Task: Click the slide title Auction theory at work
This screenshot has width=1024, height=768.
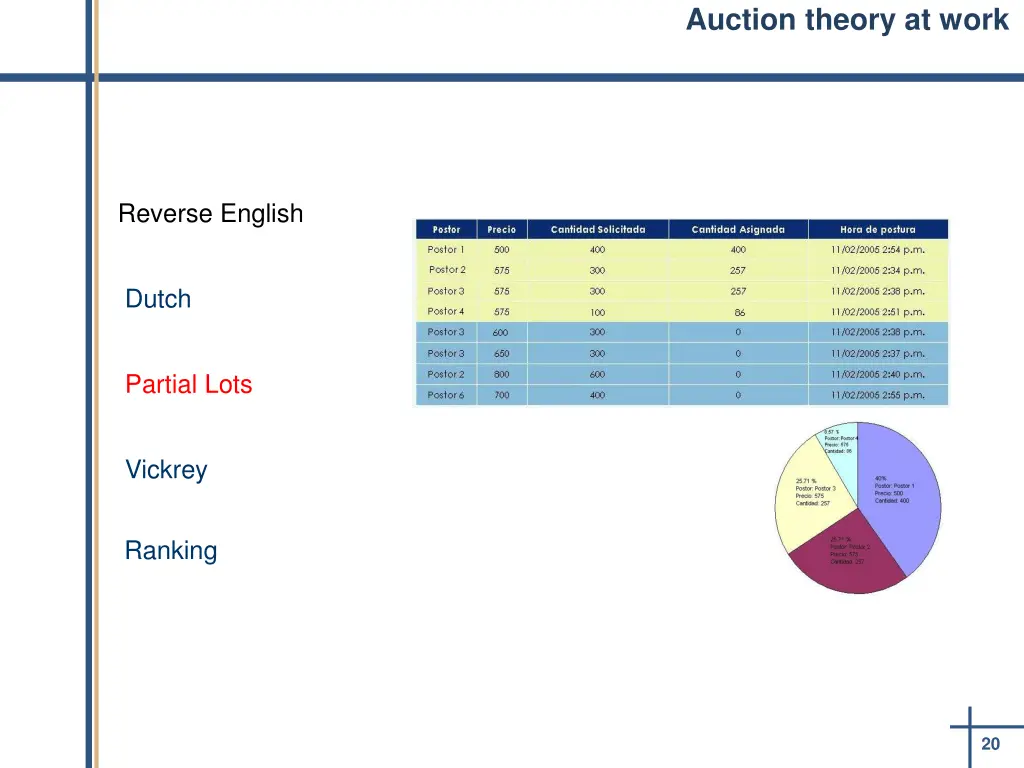Action: click(847, 20)
